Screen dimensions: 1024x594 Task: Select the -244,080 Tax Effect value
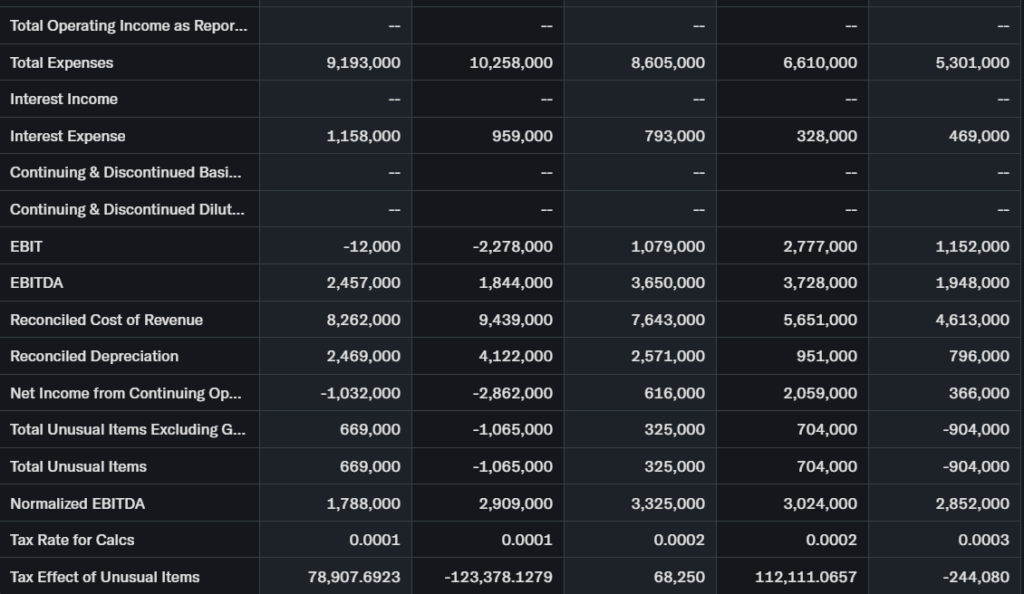(975, 577)
